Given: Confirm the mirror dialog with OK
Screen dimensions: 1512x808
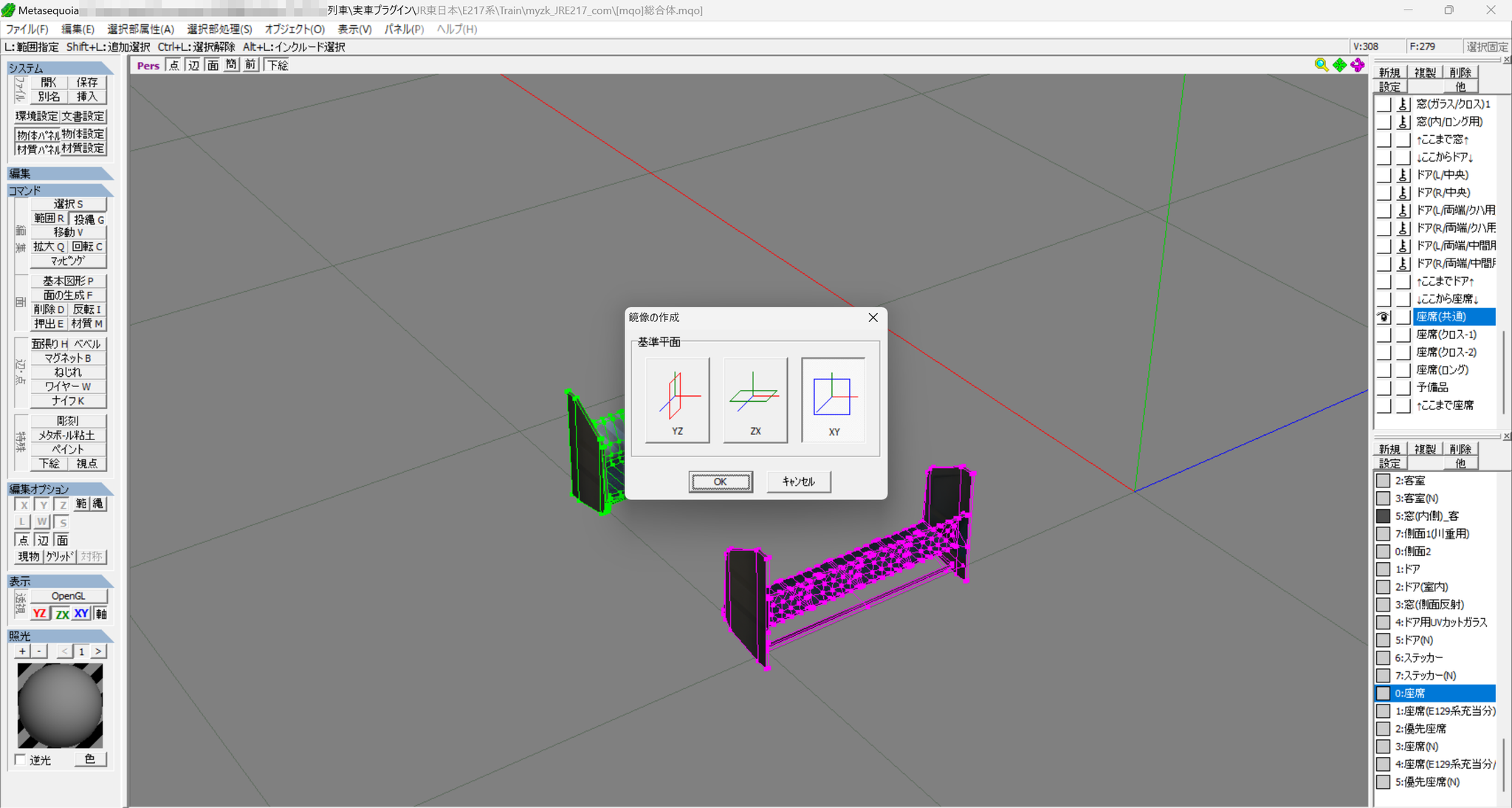Looking at the screenshot, I should point(721,482).
